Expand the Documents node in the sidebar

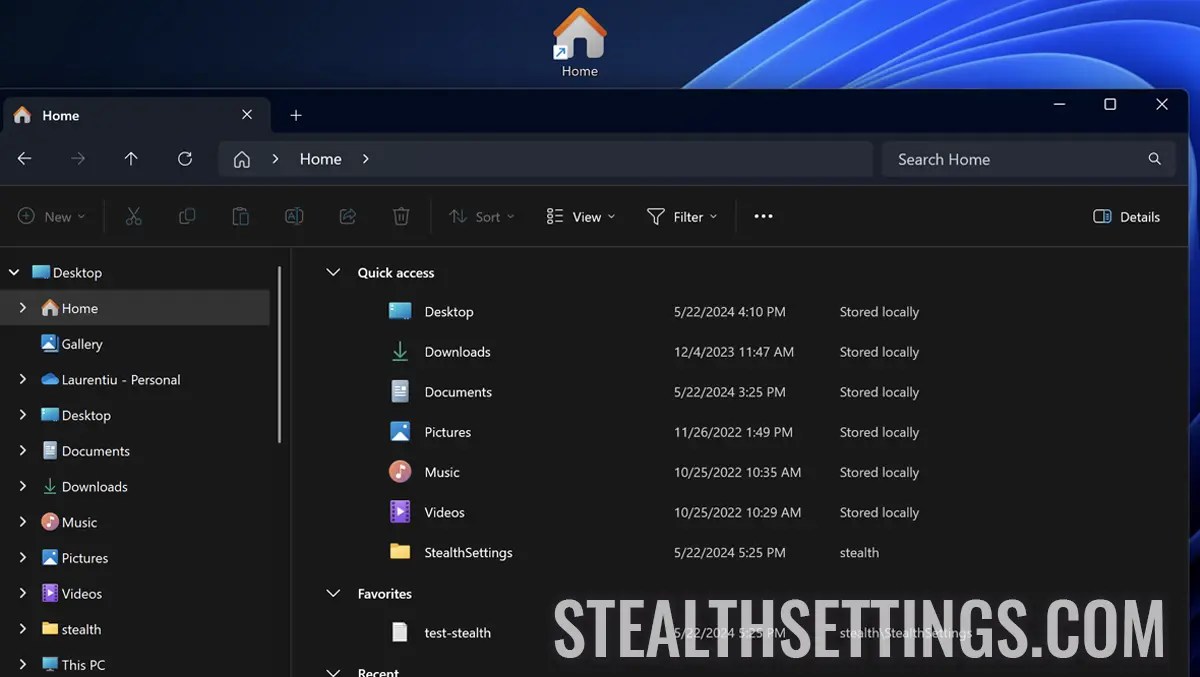22,451
